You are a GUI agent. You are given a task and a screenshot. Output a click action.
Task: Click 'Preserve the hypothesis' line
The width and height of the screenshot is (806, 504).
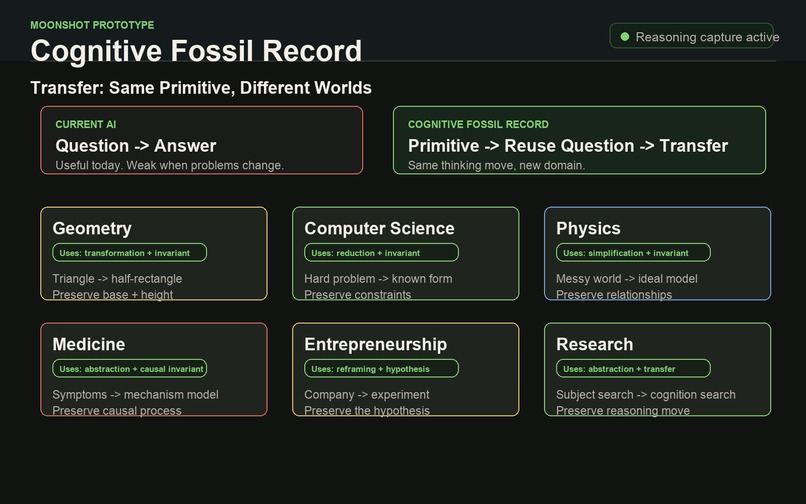367,410
